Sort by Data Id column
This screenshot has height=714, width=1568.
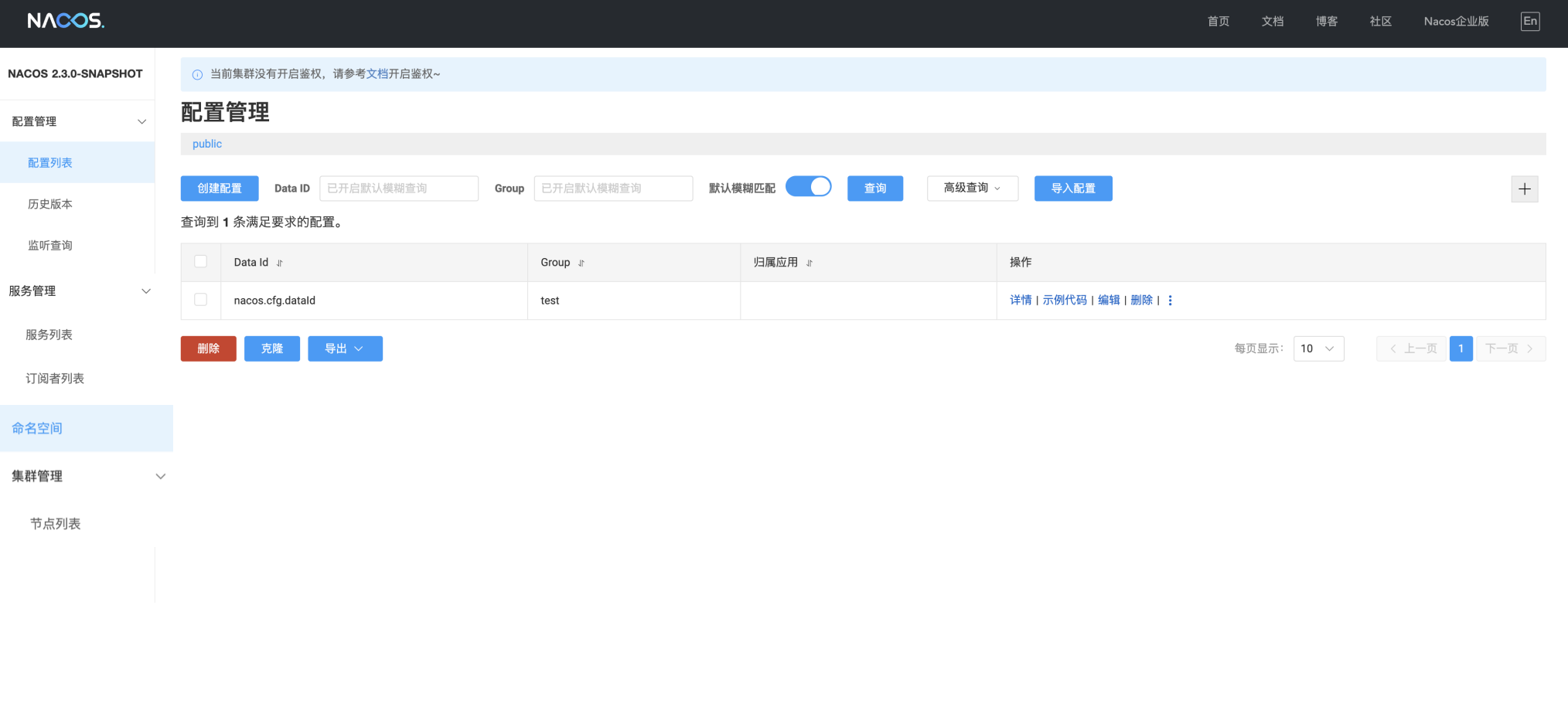(x=280, y=263)
